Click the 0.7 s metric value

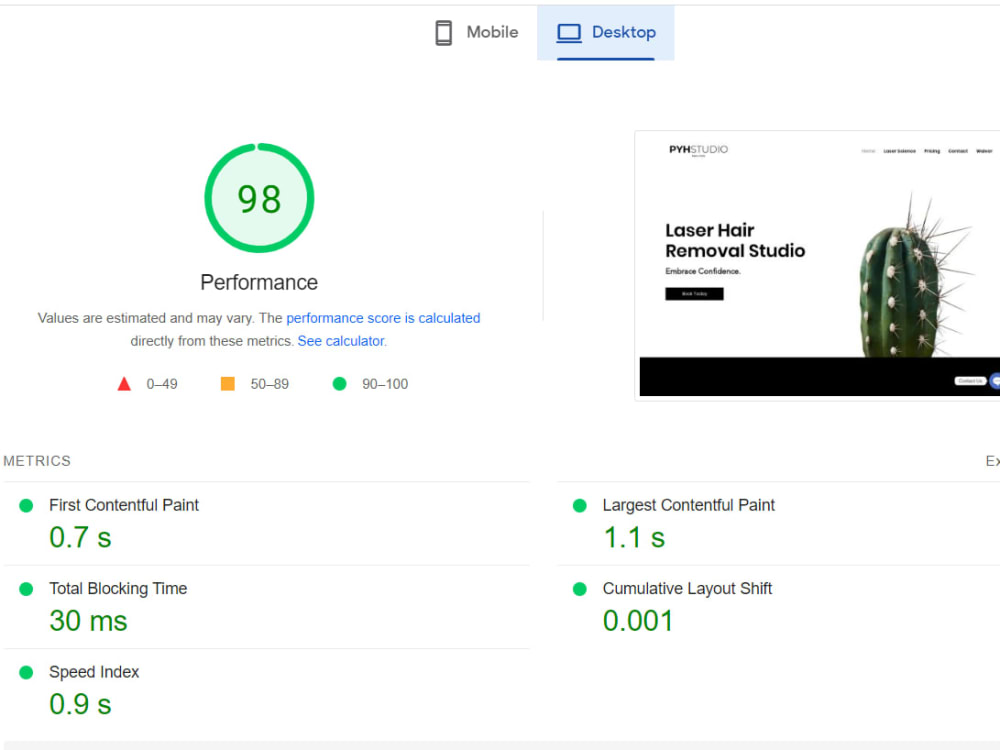[x=80, y=538]
